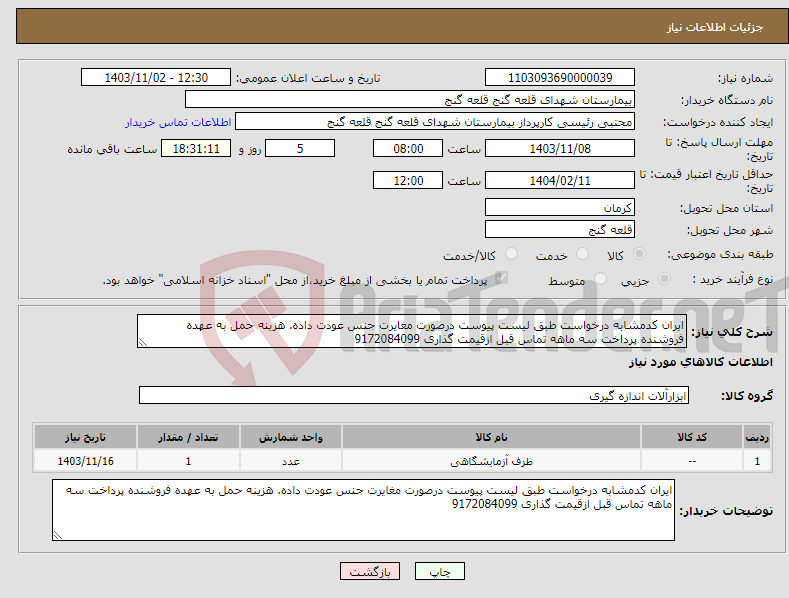This screenshot has width=789, height=598.
Task: Click the validity hour field 12:00
Action: pos(408,180)
